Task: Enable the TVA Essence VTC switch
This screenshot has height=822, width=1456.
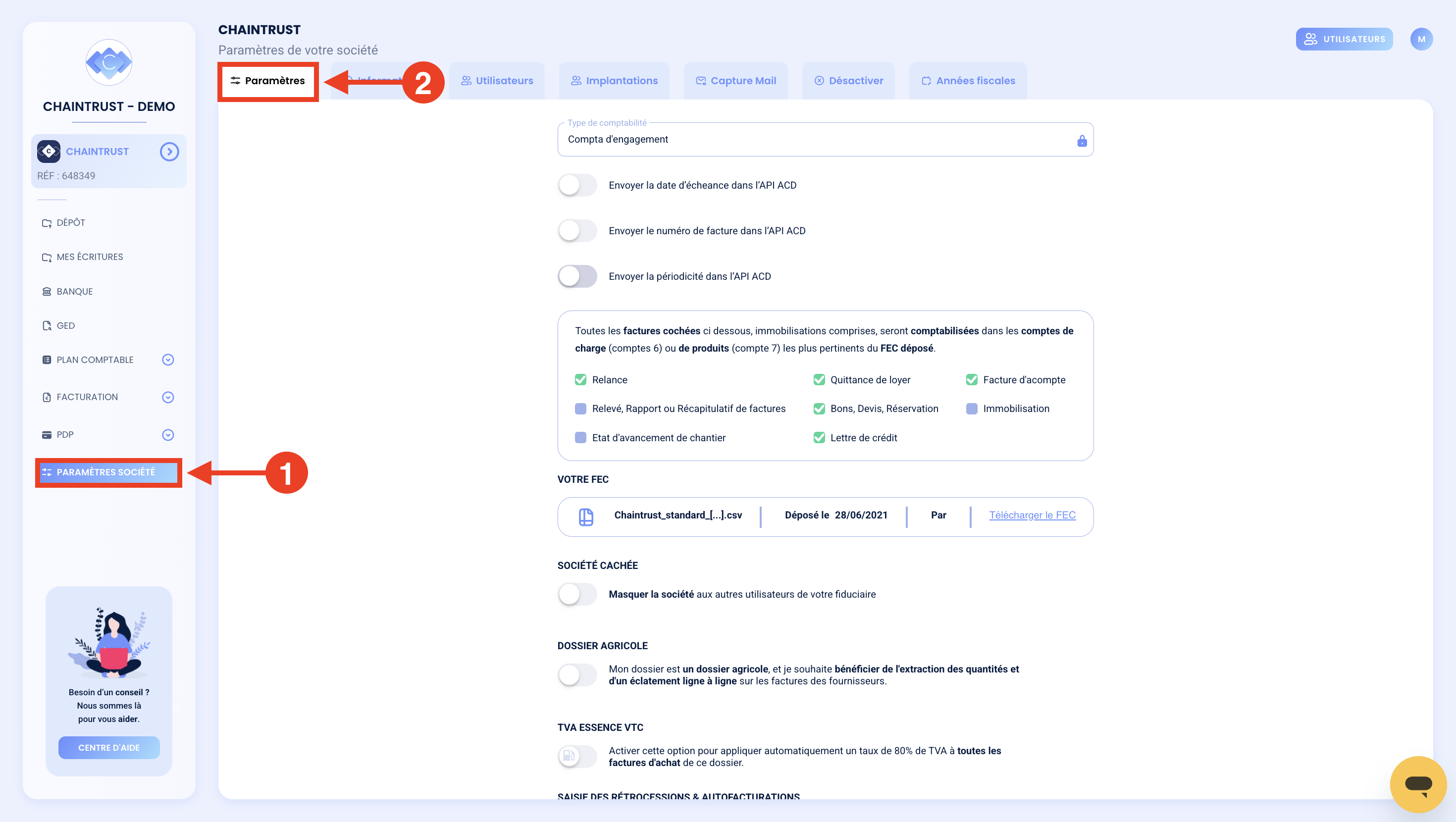Action: pos(577,757)
